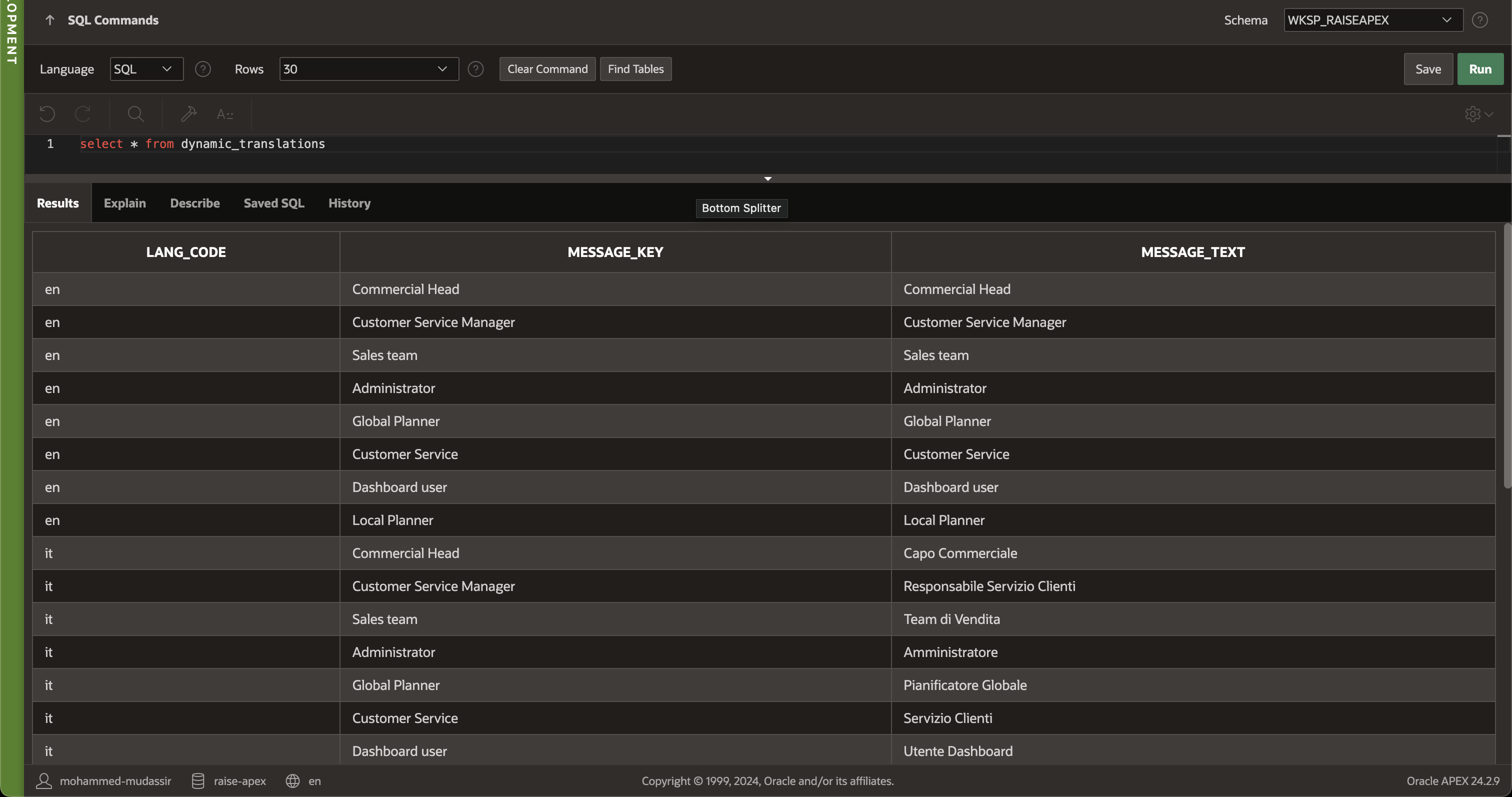The image size is (1512, 797).
Task: Open the Find magnifier icon in editor toolbar
Action: click(x=135, y=114)
